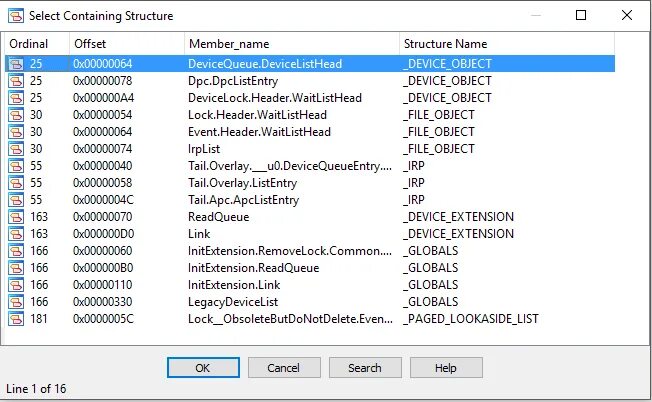
Task: Click offset 0x00000058
Action: (103, 183)
